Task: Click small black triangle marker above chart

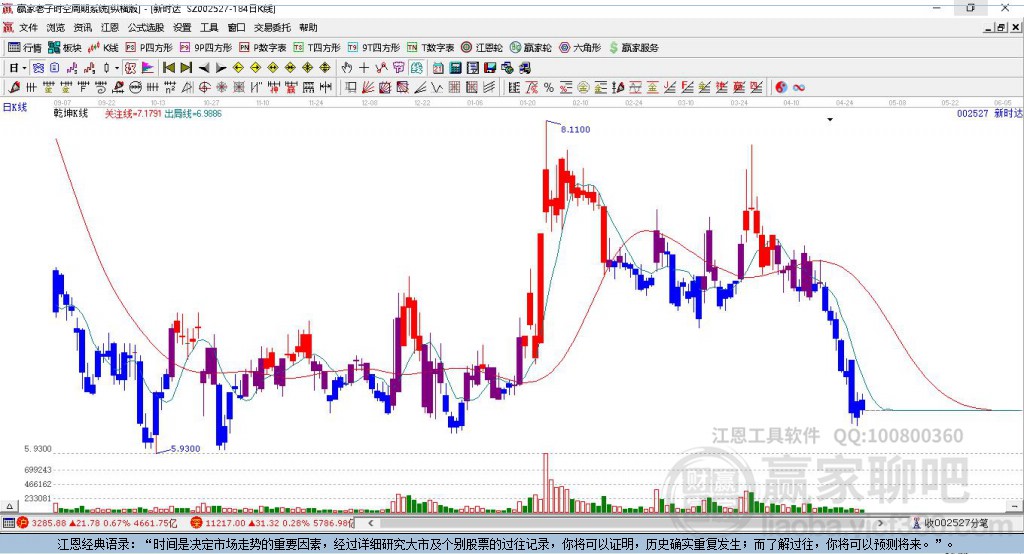Action: pos(830,120)
